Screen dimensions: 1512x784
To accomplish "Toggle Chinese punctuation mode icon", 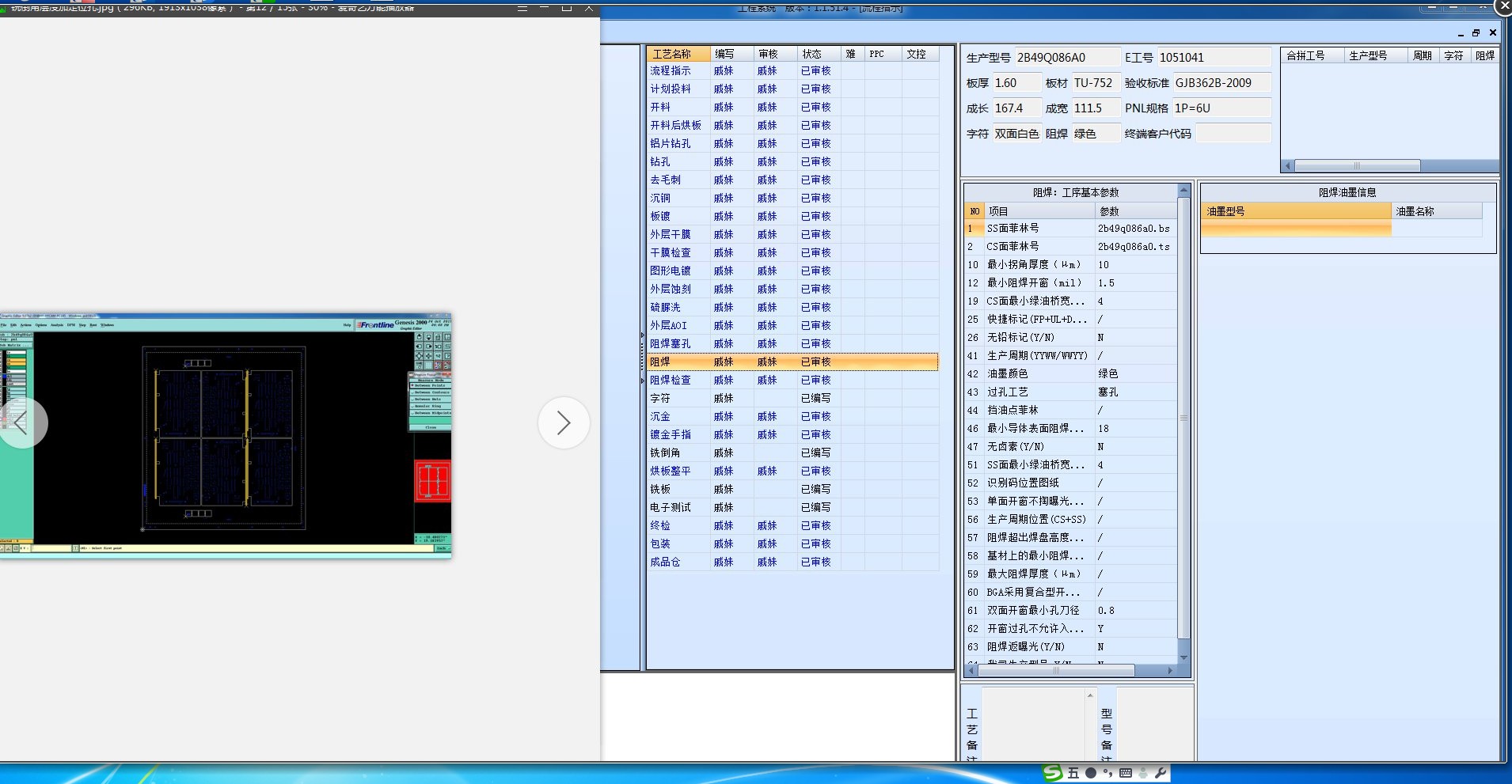I will tap(1107, 773).
